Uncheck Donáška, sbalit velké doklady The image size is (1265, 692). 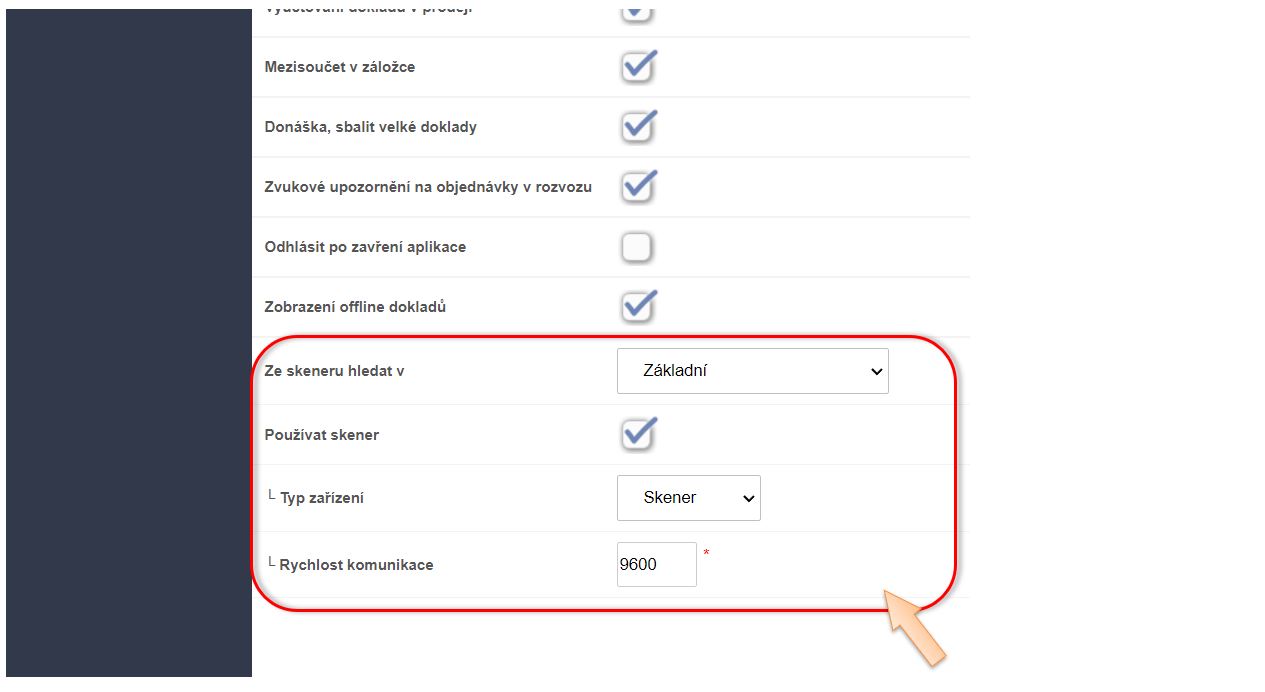point(637,127)
